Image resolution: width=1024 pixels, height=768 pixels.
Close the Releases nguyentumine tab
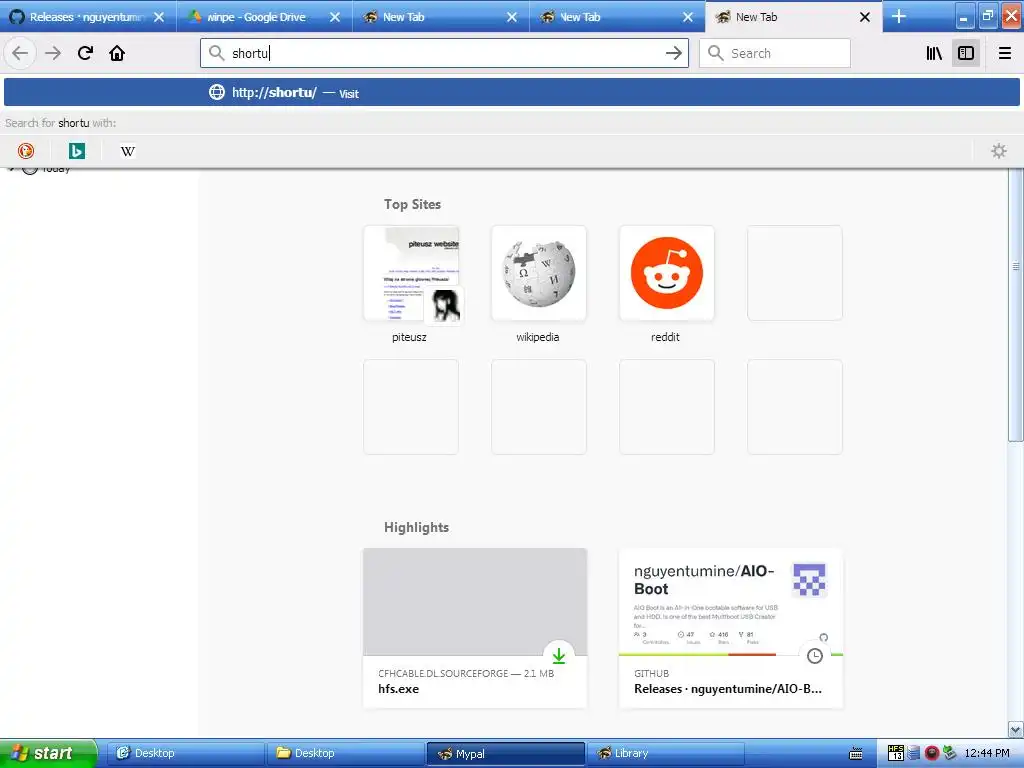tap(159, 17)
